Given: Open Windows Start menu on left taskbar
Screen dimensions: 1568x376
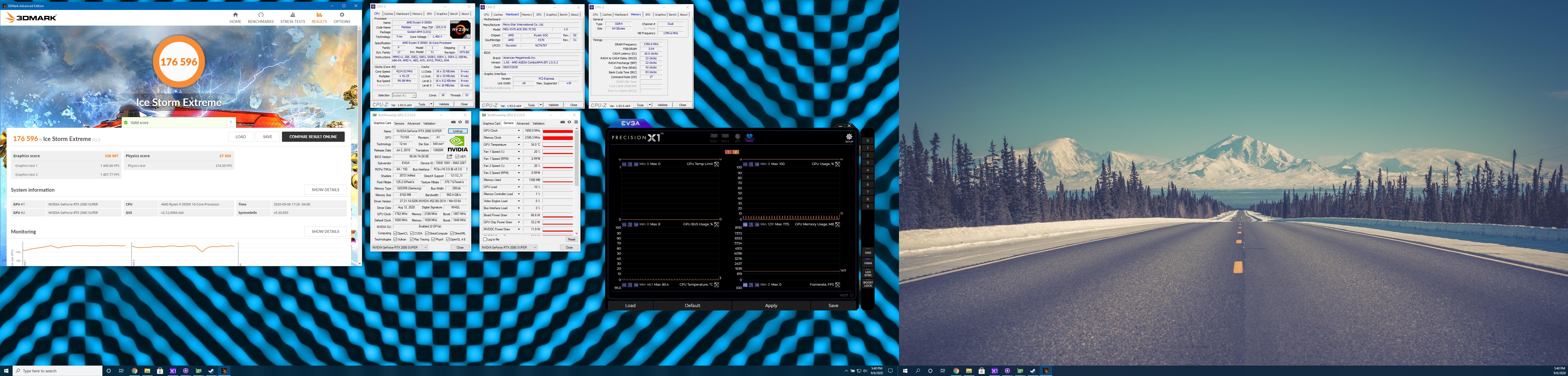Looking at the screenshot, I should (6, 371).
